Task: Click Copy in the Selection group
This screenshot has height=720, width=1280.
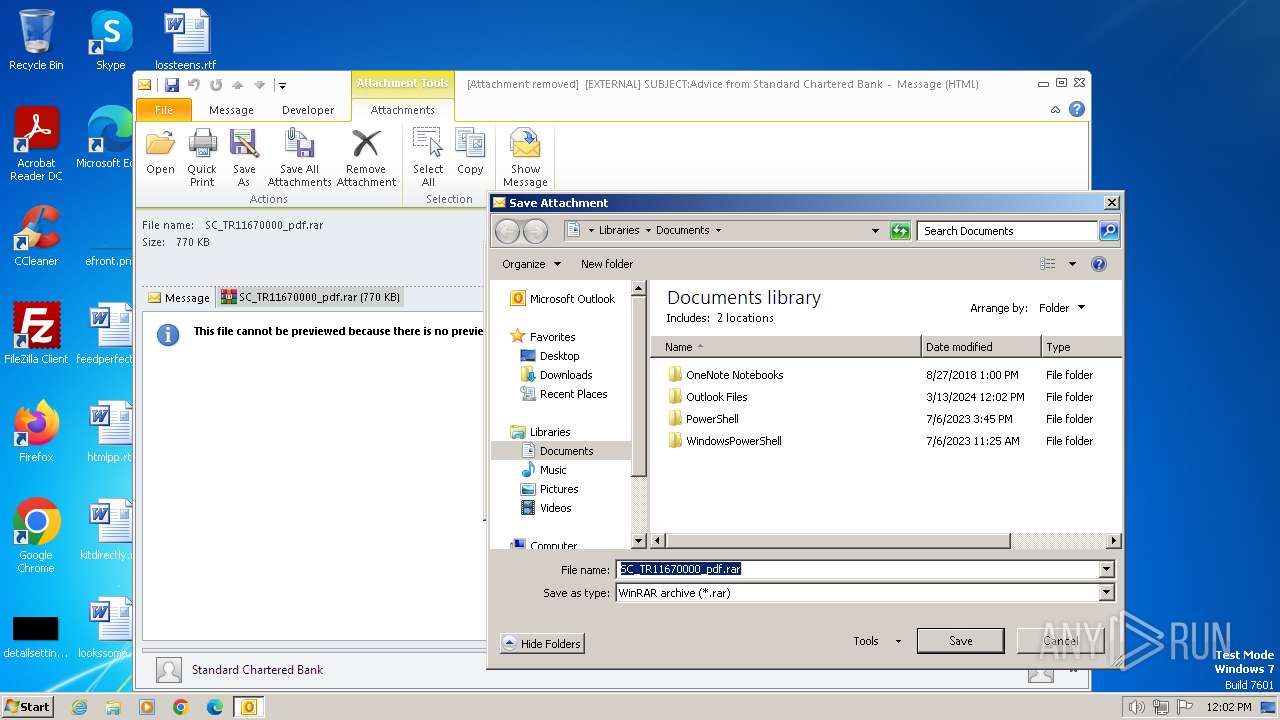Action: tap(470, 153)
